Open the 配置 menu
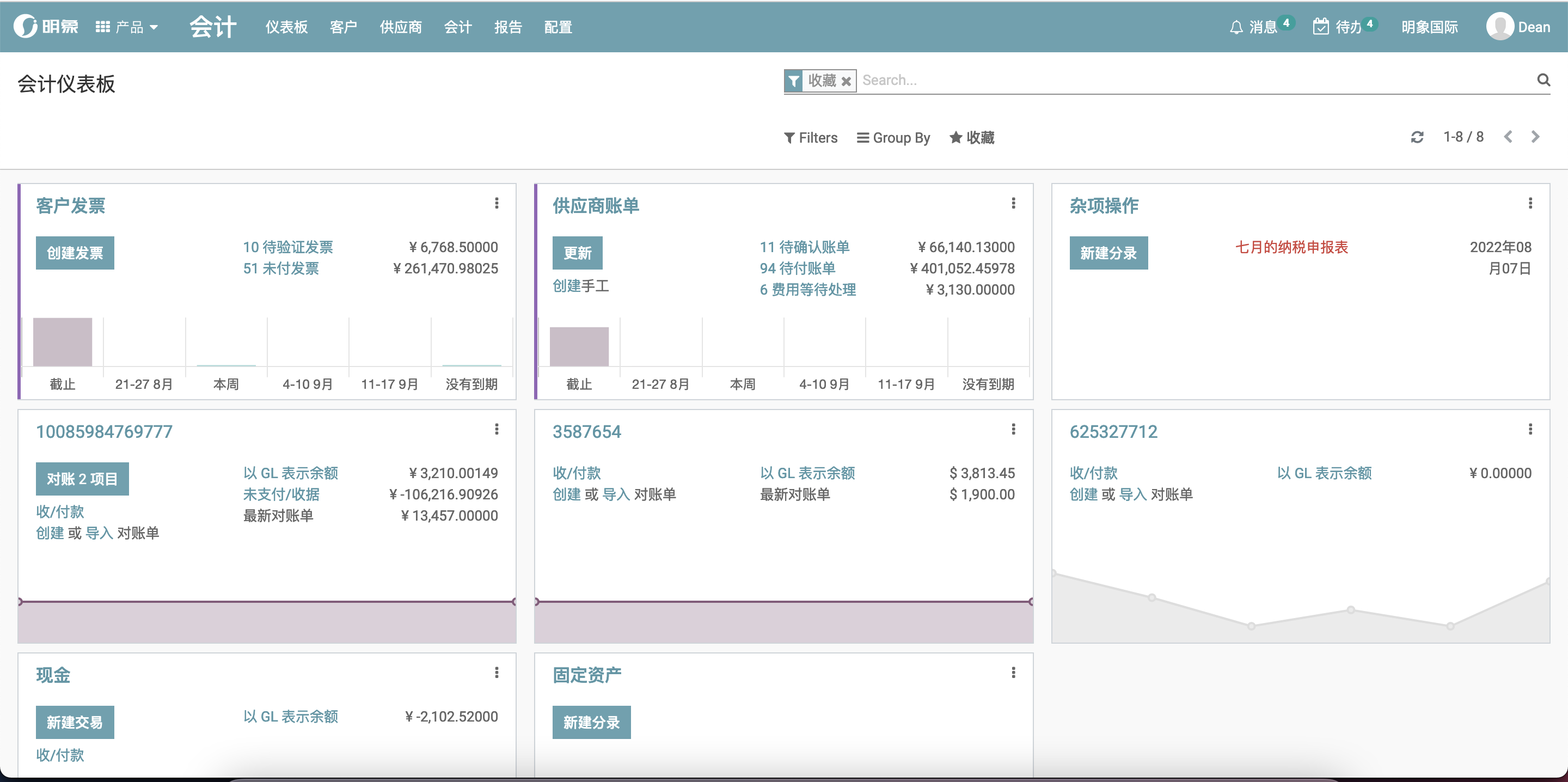Image resolution: width=1568 pixels, height=782 pixels. (x=558, y=27)
